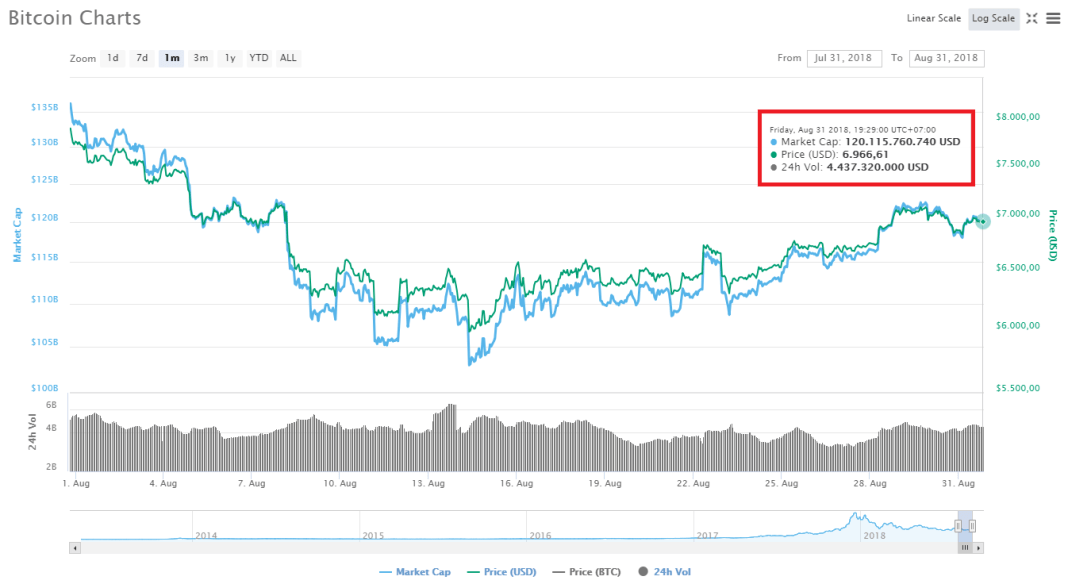
Task: Click the '$8.000,00' price axis label
Action: pos(1018,117)
